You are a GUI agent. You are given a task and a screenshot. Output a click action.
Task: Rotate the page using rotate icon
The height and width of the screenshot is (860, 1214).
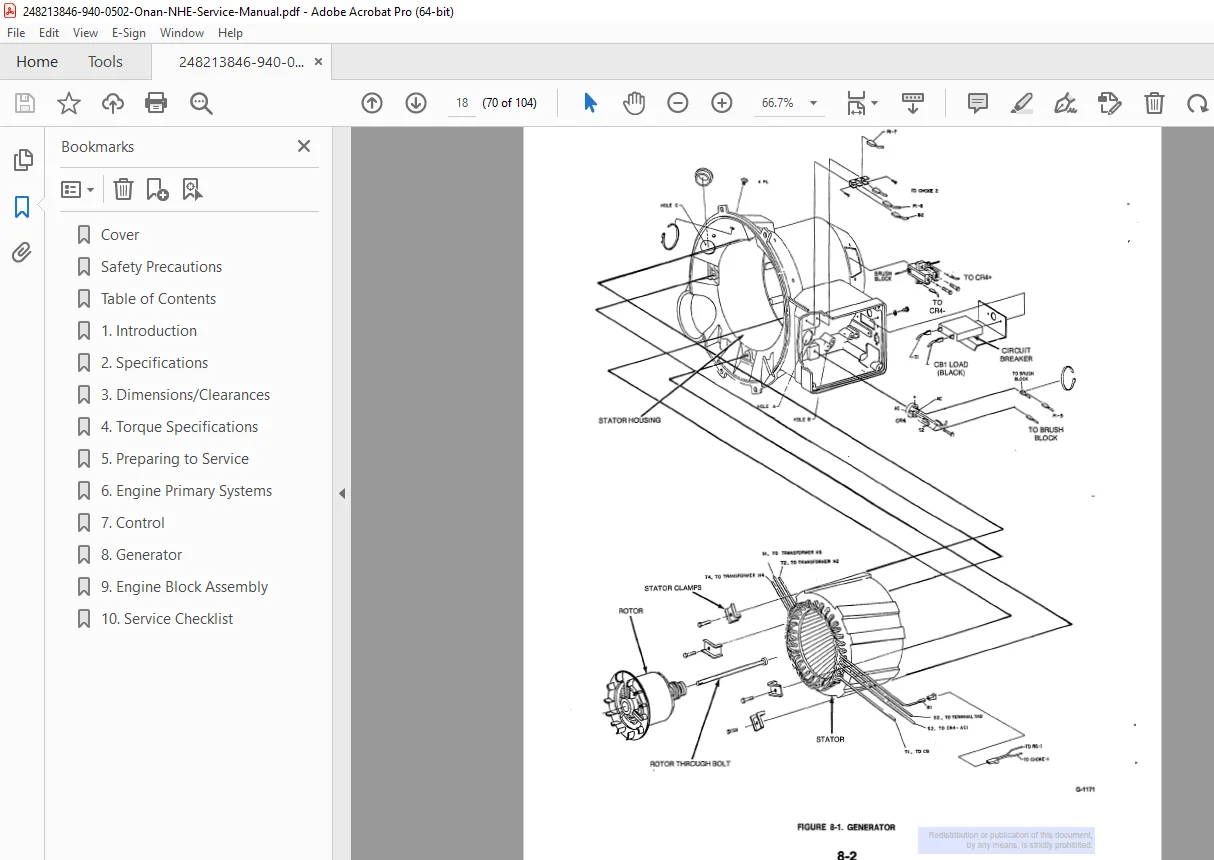[1196, 103]
